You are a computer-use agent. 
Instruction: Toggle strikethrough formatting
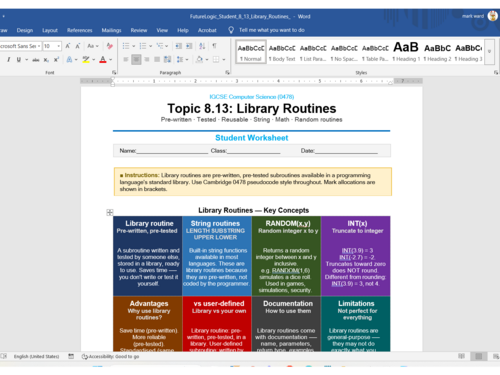(x=36, y=60)
